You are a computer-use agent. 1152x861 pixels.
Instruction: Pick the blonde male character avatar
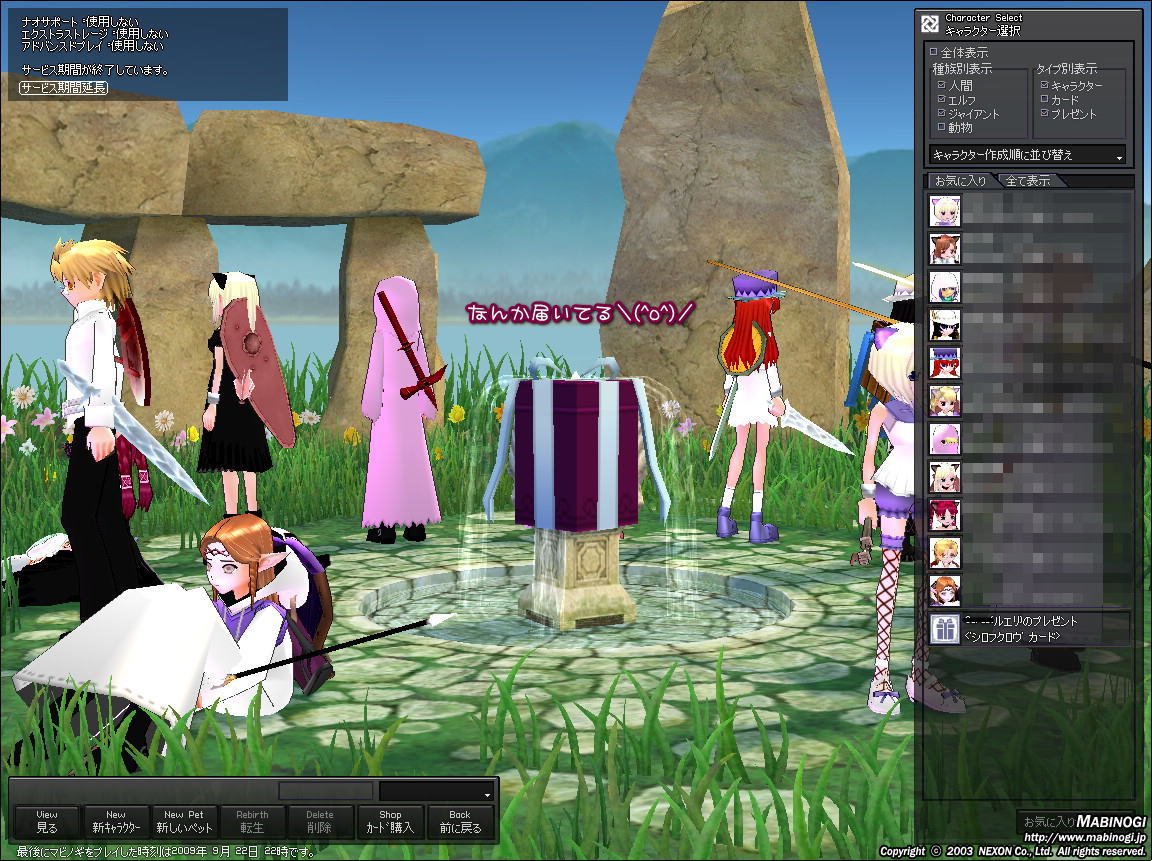945,553
